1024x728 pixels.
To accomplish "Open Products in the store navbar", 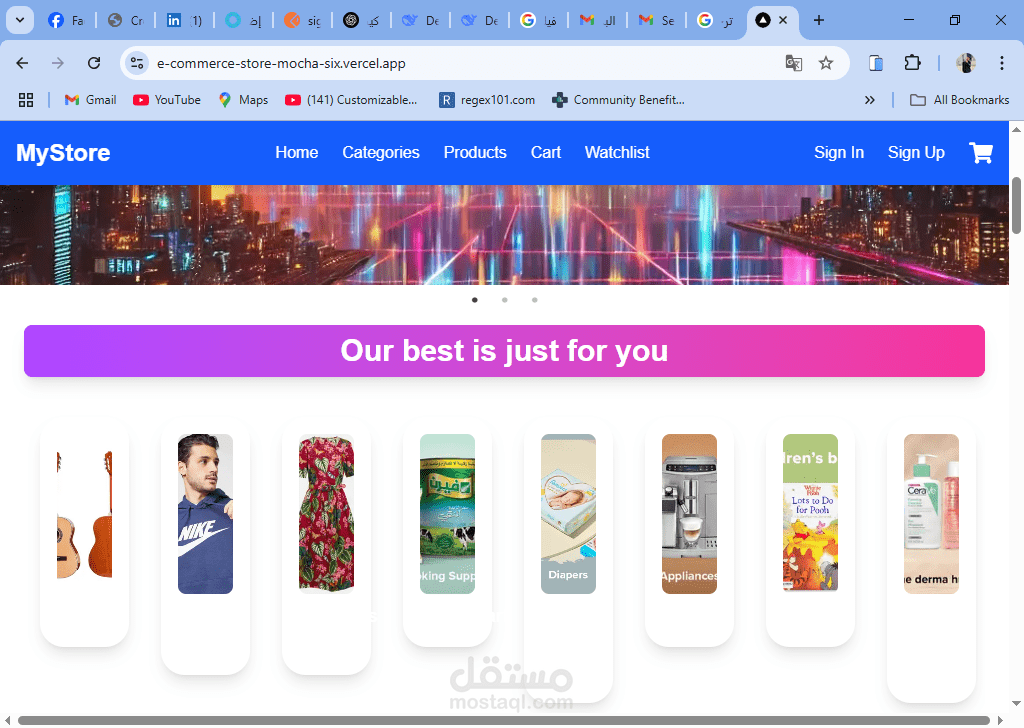I will click(475, 153).
